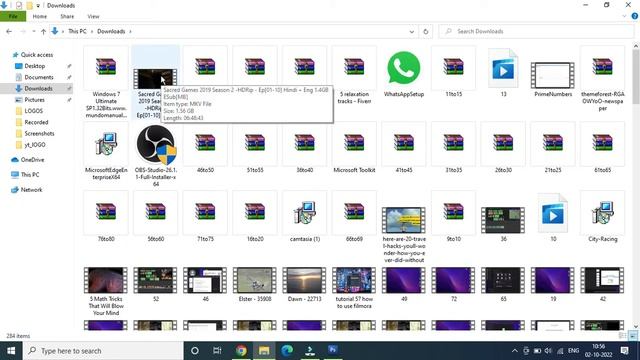Viewport: 640px width, 360px height.
Task: Open the Share ribbon tab
Action: point(67,16)
